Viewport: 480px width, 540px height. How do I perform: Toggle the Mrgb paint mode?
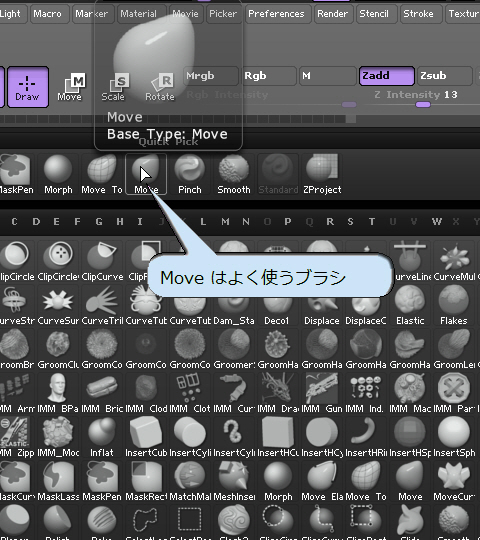pos(211,76)
